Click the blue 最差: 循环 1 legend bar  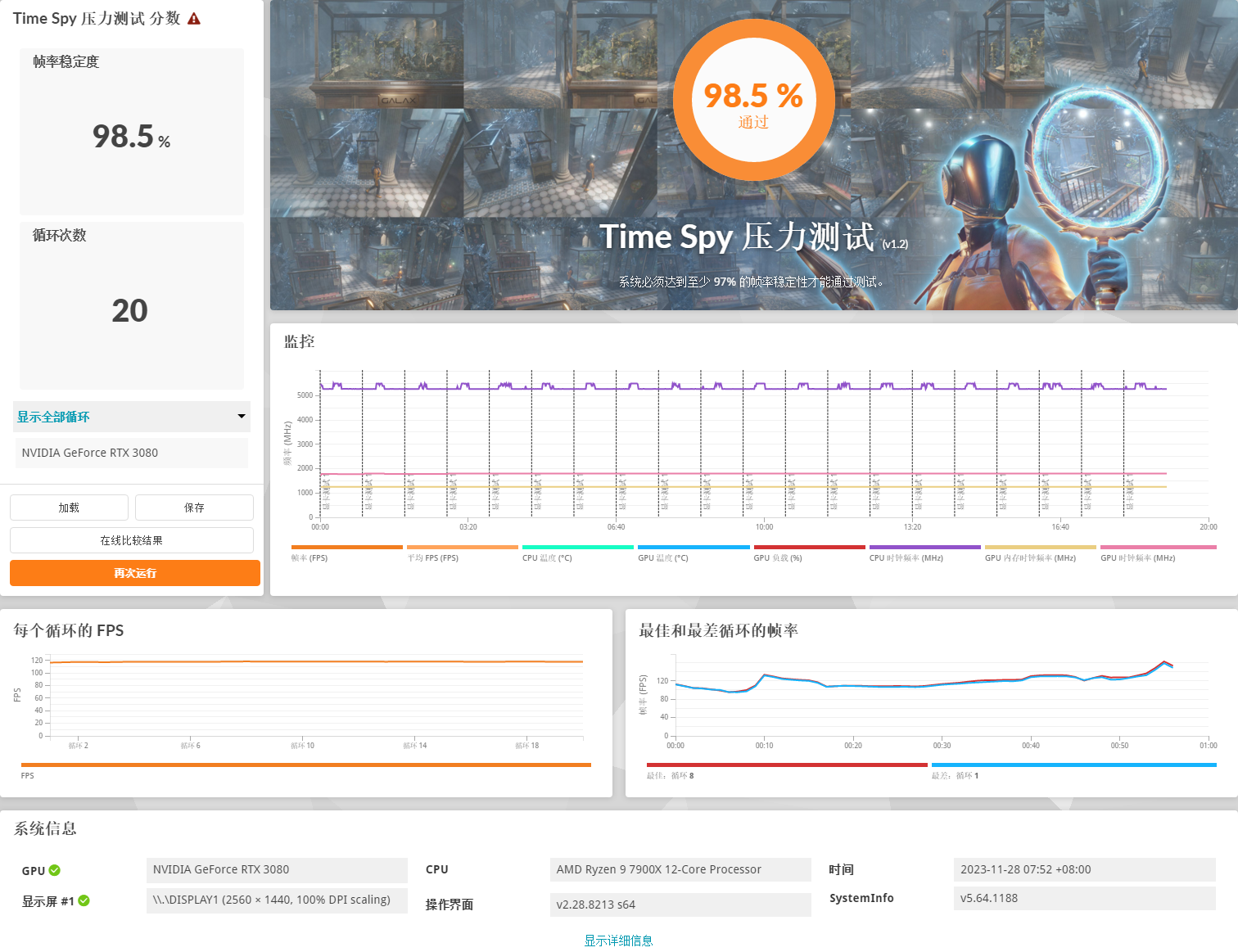1073,765
